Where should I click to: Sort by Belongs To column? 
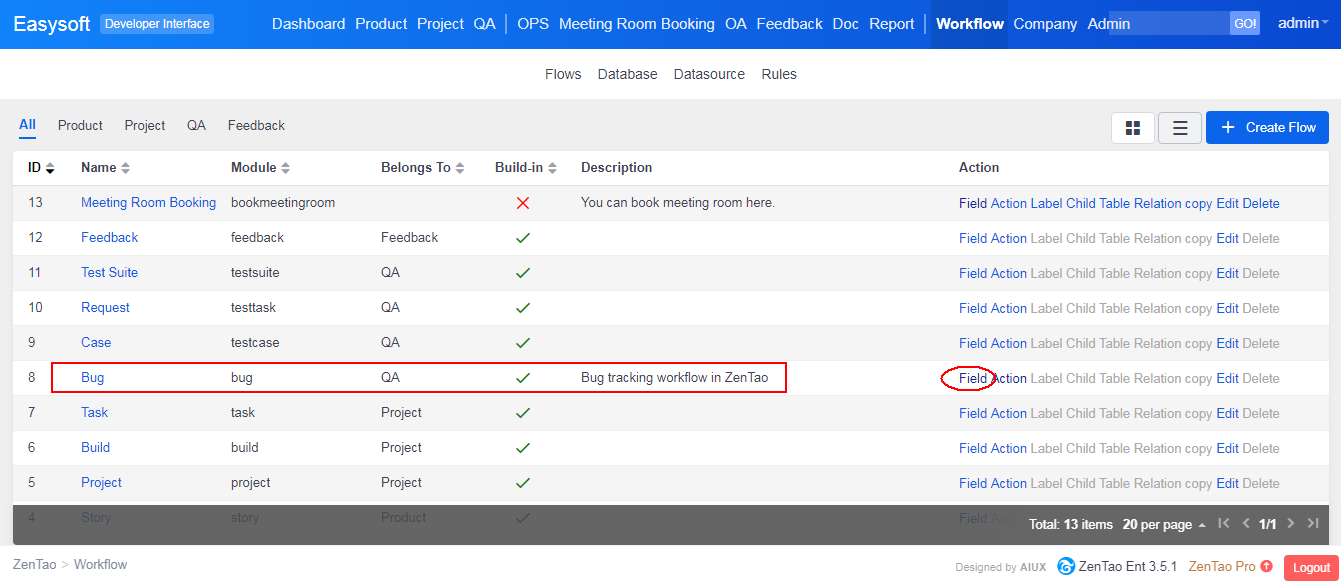422,168
